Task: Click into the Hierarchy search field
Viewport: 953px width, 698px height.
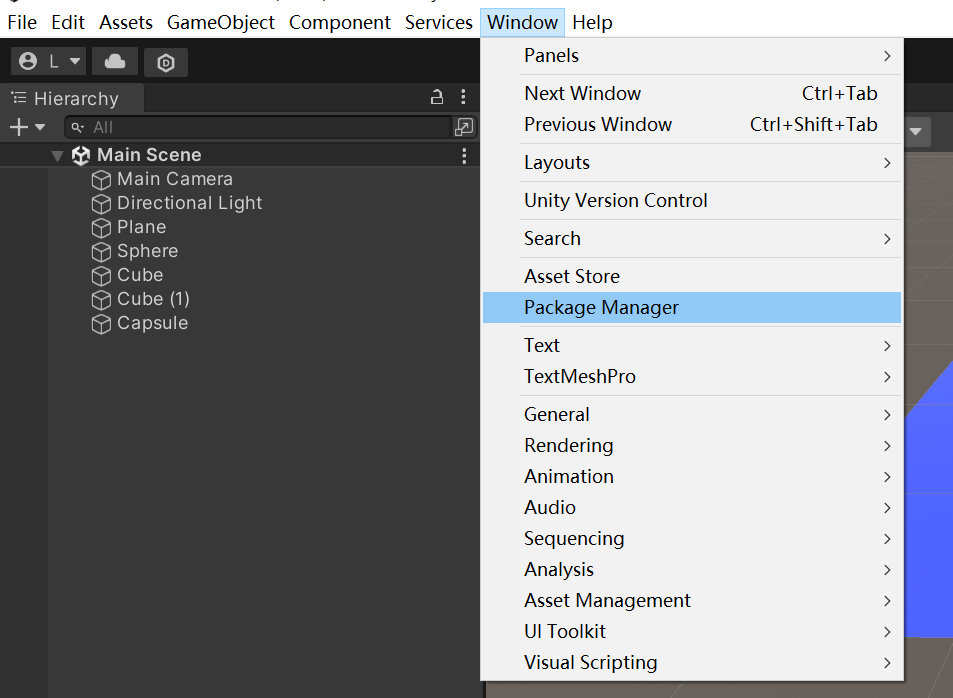Action: pos(258,127)
